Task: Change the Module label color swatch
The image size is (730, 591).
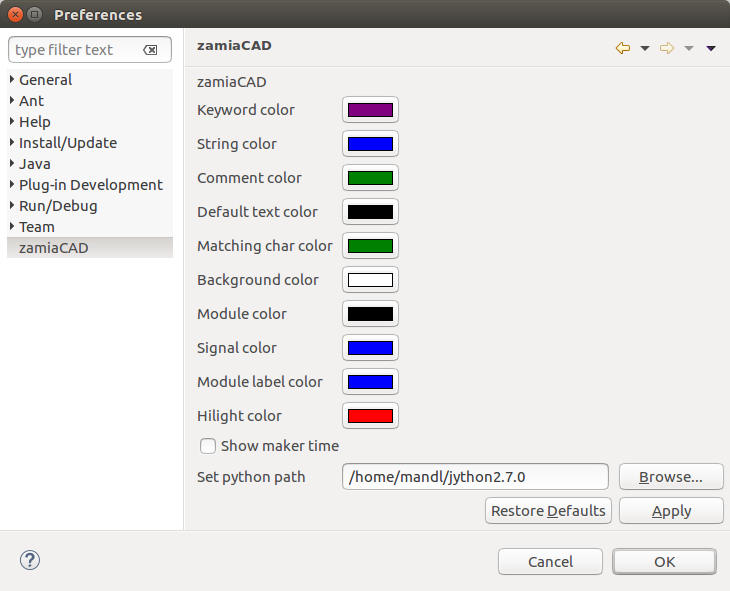Action: pos(371,382)
